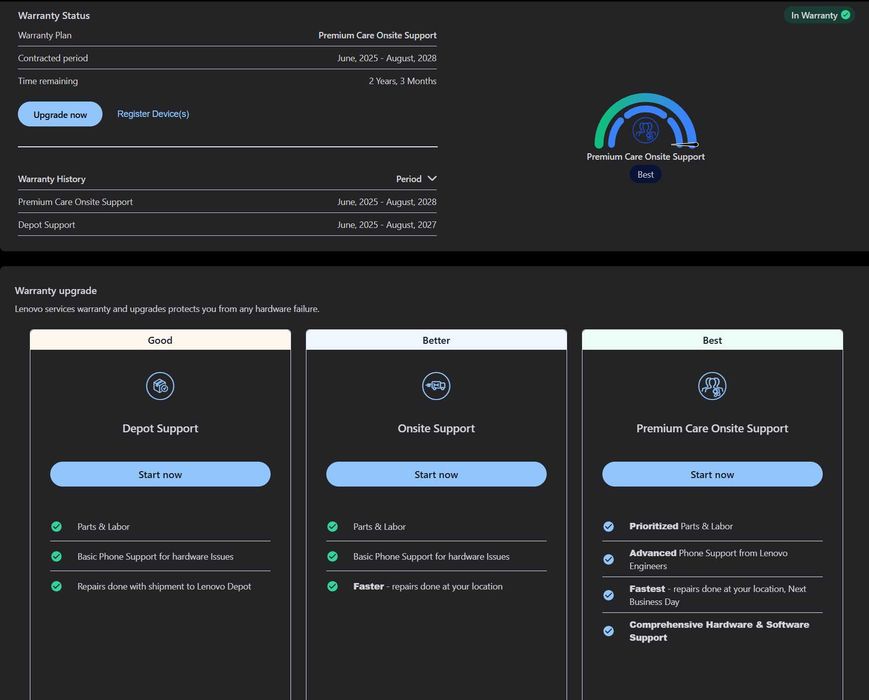Viewport: 869px width, 700px height.
Task: Click 'Advanced Phone Support from Lenovo Engineers' text
Action: (x=708, y=559)
